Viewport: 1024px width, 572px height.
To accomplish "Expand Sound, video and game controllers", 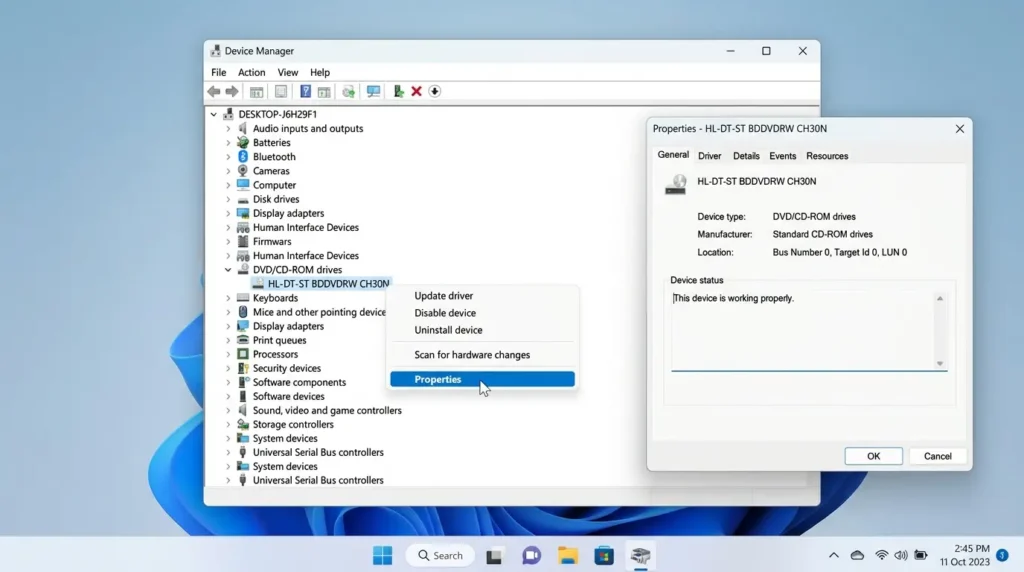I will (228, 411).
